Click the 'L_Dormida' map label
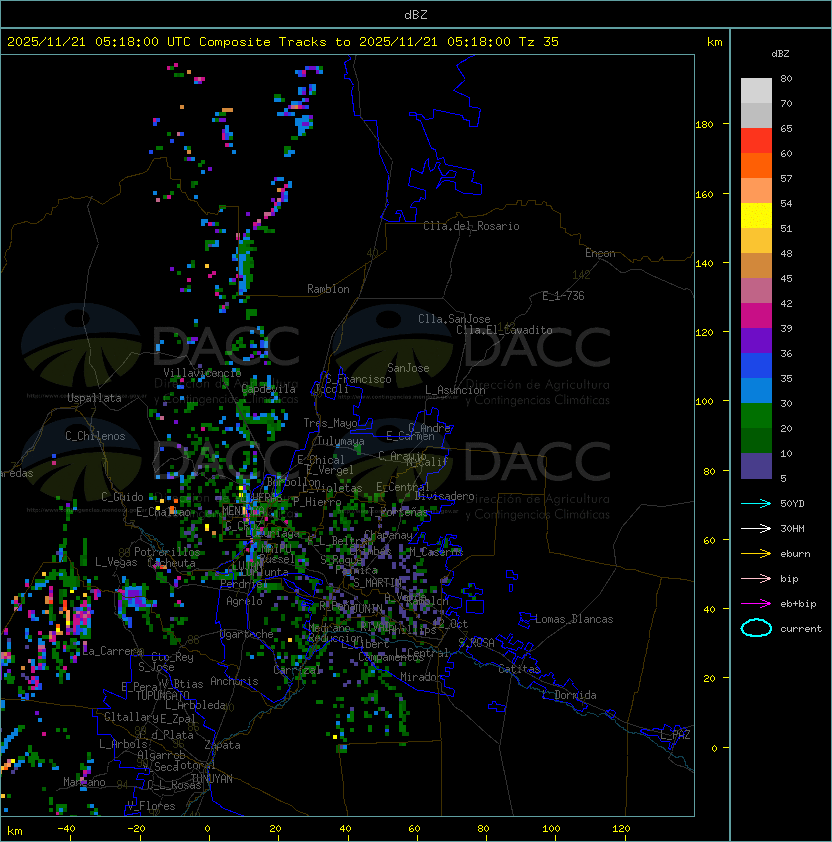832x842 pixels. 569,695
